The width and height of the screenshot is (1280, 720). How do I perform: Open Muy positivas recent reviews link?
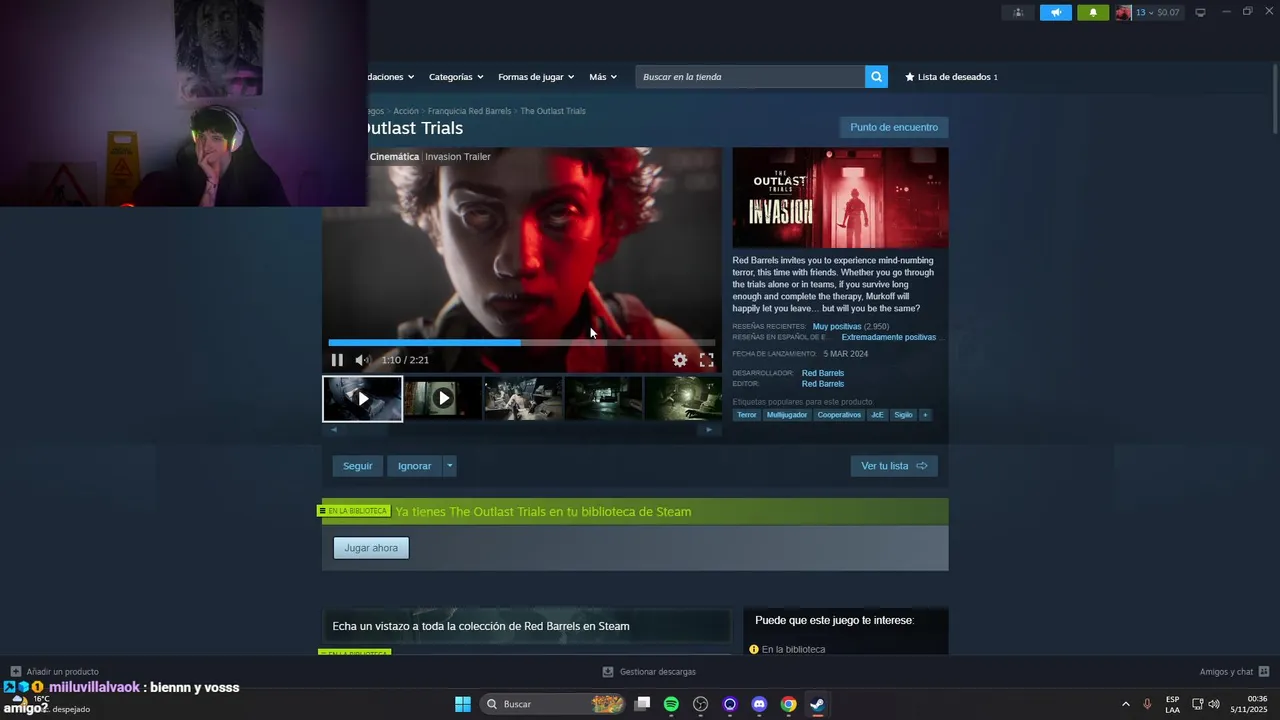837,327
